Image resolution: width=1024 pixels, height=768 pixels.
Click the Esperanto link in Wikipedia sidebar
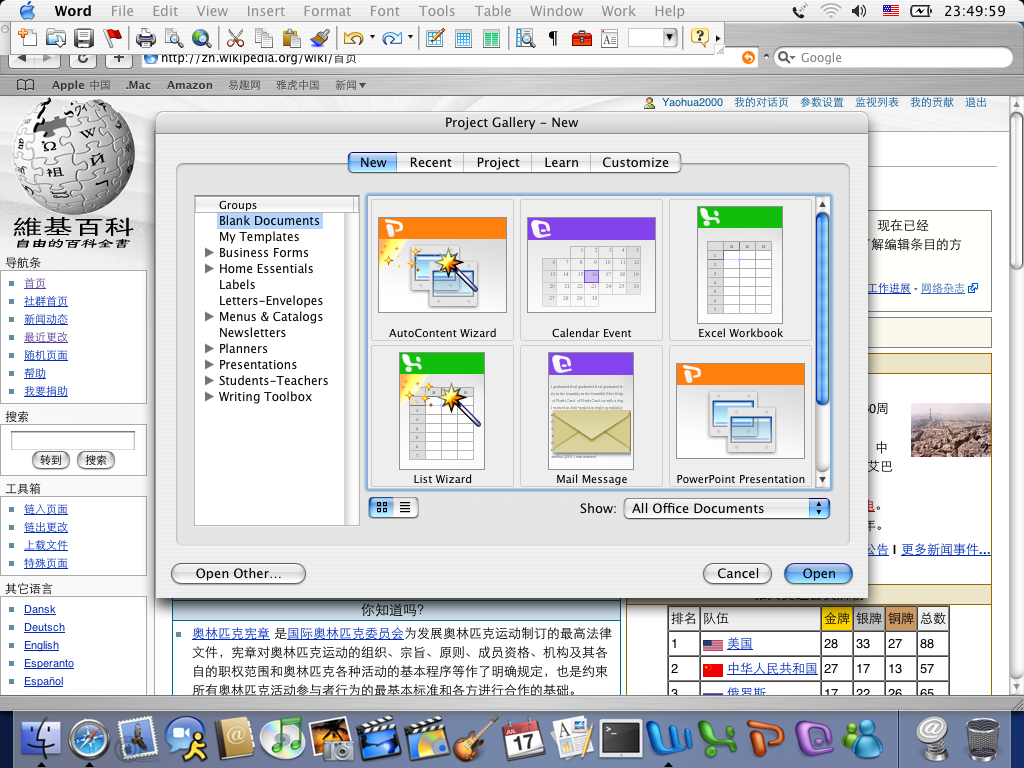pos(49,663)
